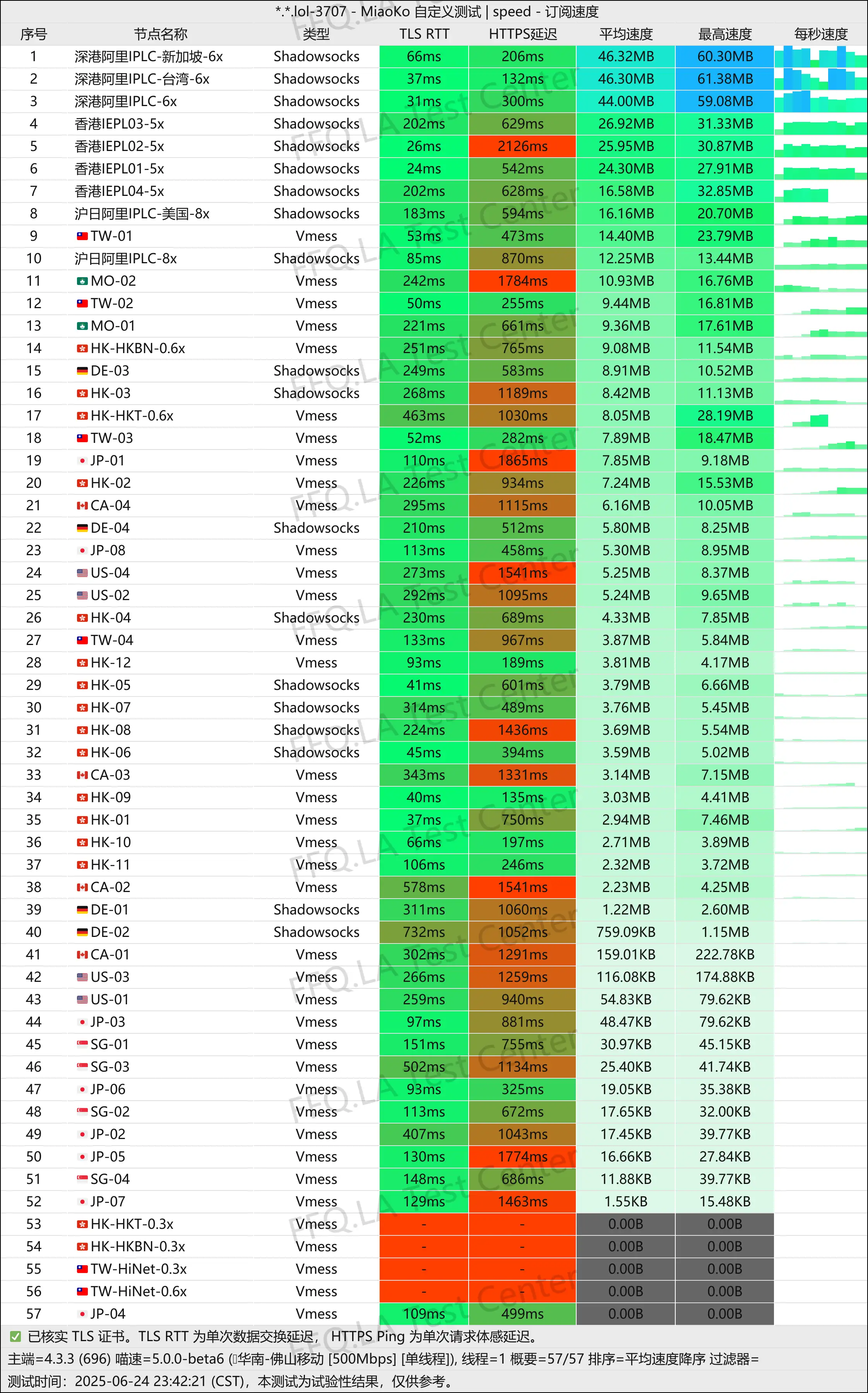Click the German flag icon beside DE-03
The image size is (868, 1393).
(82, 371)
